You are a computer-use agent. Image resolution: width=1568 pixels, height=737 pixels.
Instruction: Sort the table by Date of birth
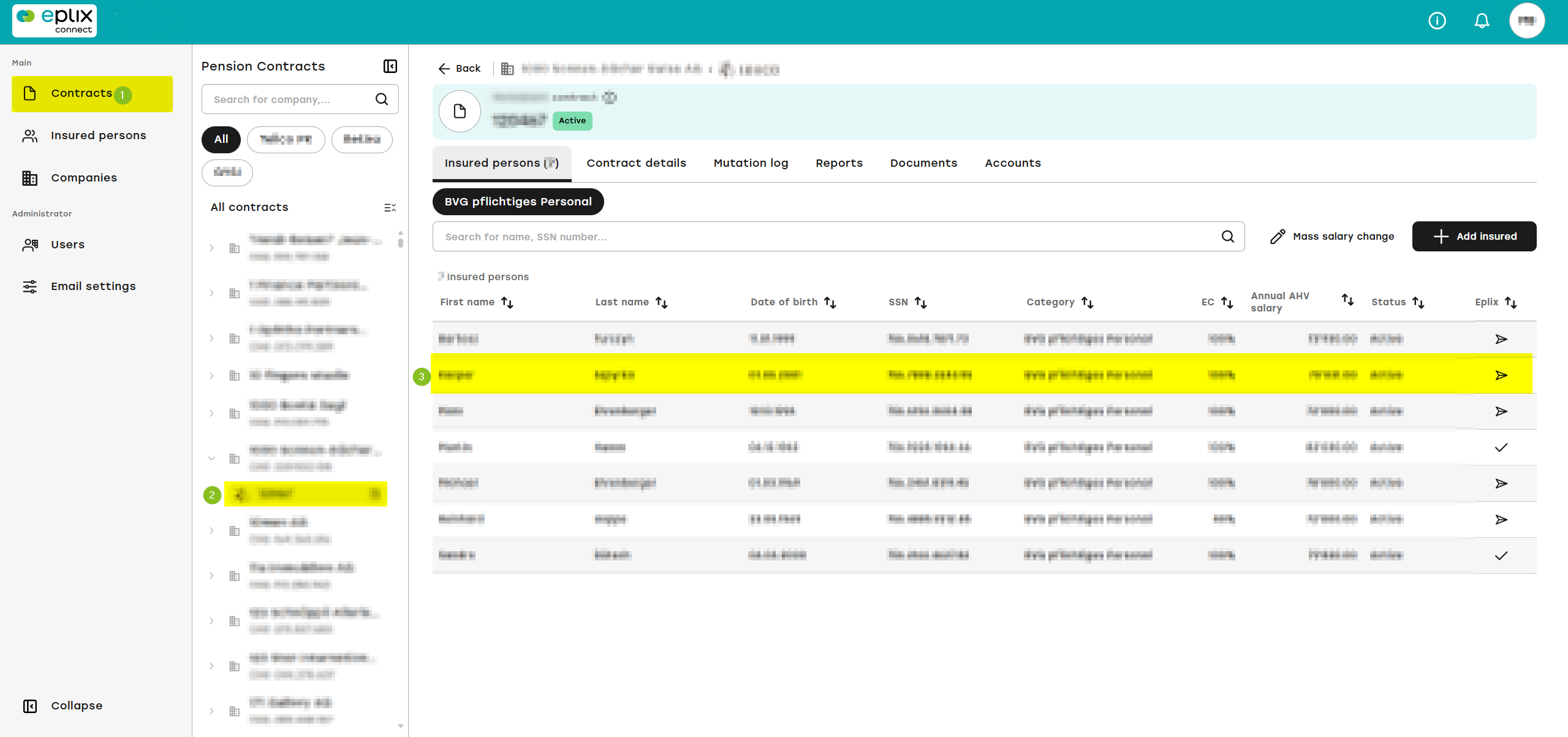pyautogui.click(x=830, y=302)
